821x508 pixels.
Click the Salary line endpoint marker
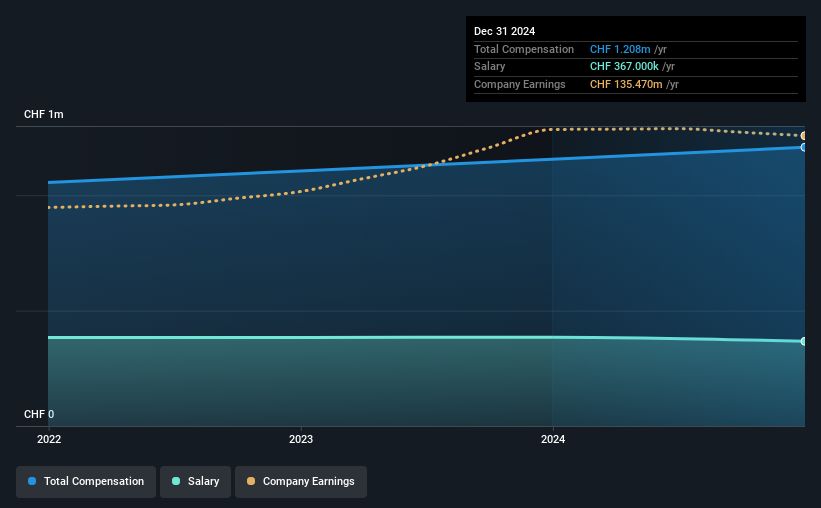[803, 341]
